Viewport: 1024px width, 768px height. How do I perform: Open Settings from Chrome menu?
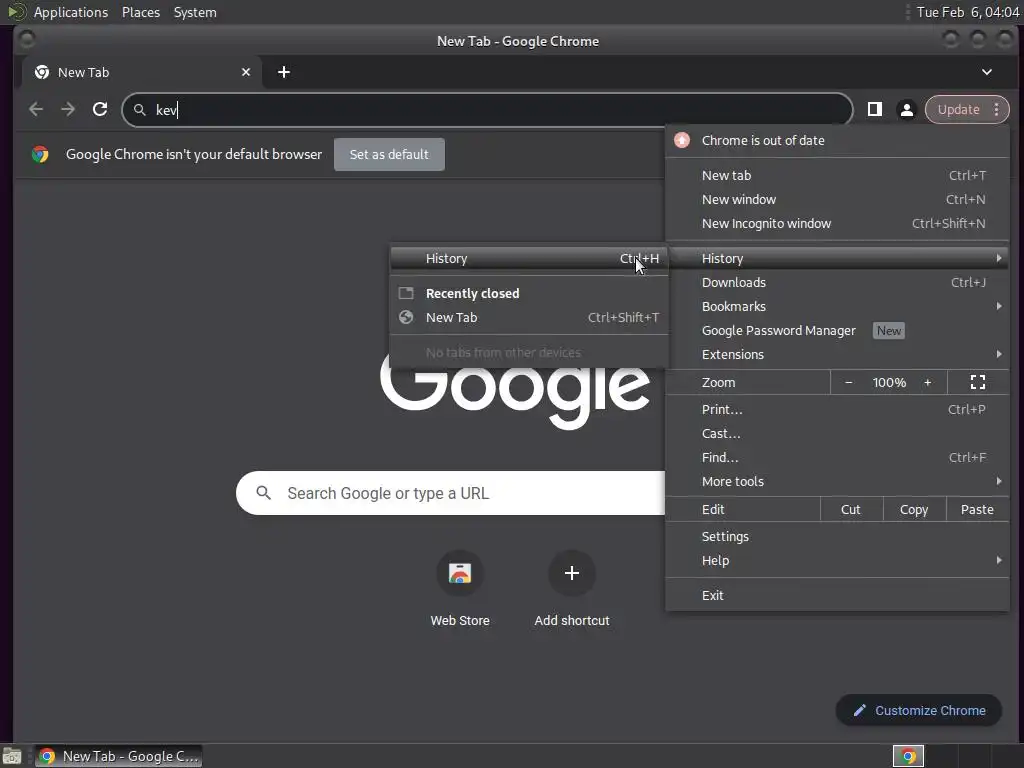pyautogui.click(x=837, y=537)
